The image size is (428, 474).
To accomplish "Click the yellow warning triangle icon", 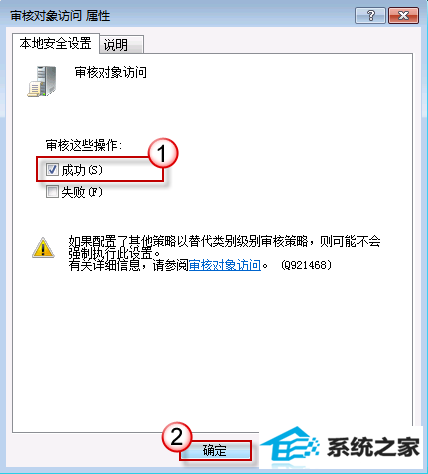I will coord(43,247).
